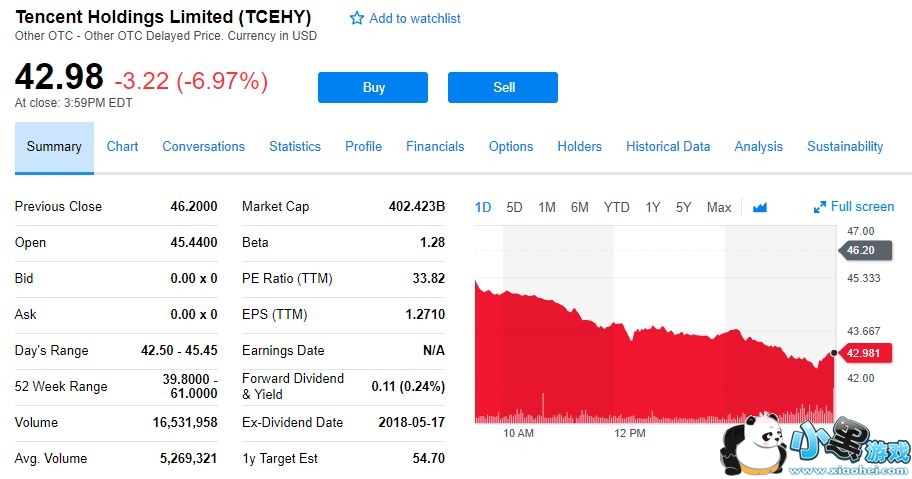View the Sustainability tab

click(845, 146)
